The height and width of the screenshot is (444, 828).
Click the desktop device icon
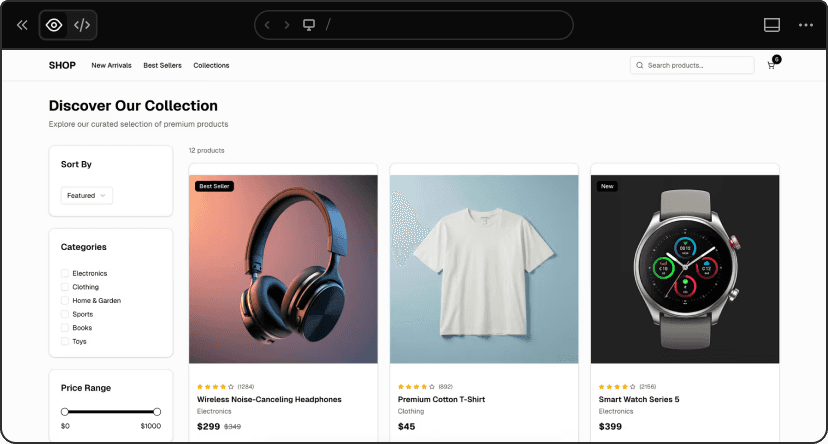pos(309,25)
